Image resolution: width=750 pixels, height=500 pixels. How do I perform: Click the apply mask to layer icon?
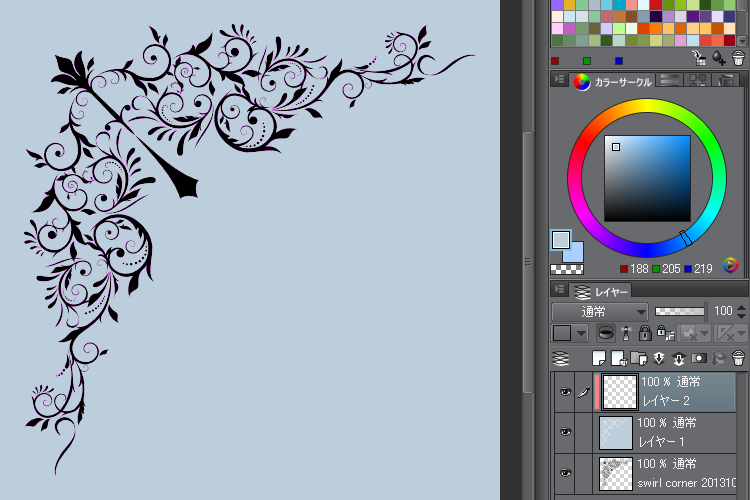(718, 358)
